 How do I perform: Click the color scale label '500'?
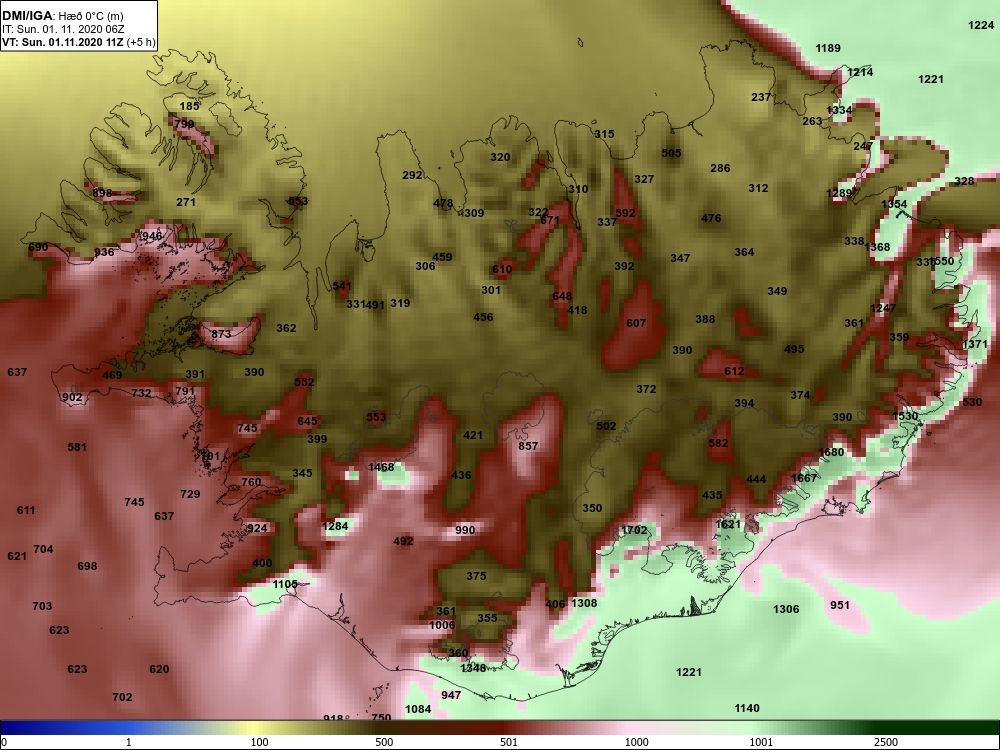click(x=384, y=742)
